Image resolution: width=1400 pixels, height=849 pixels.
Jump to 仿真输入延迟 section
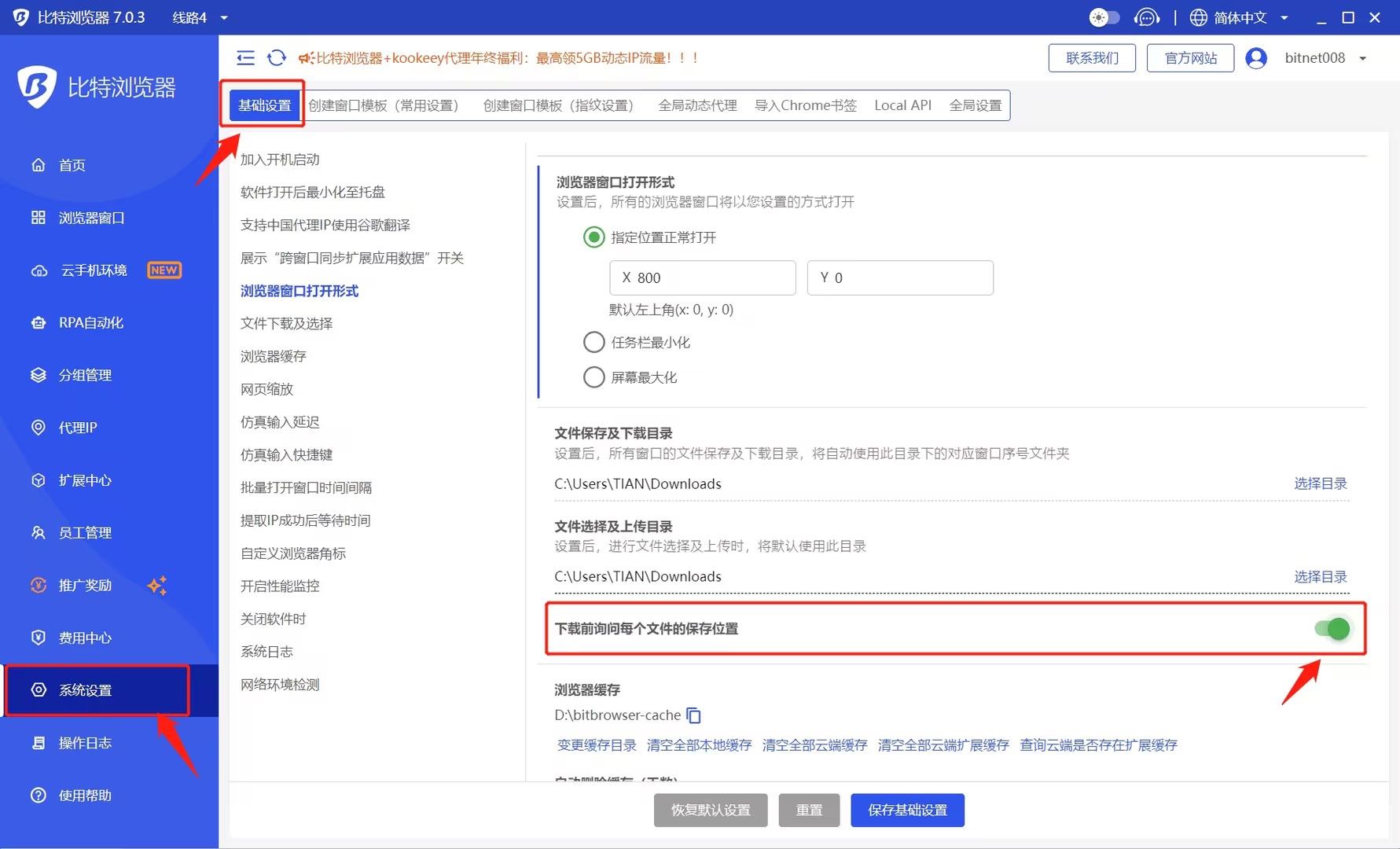(x=280, y=422)
